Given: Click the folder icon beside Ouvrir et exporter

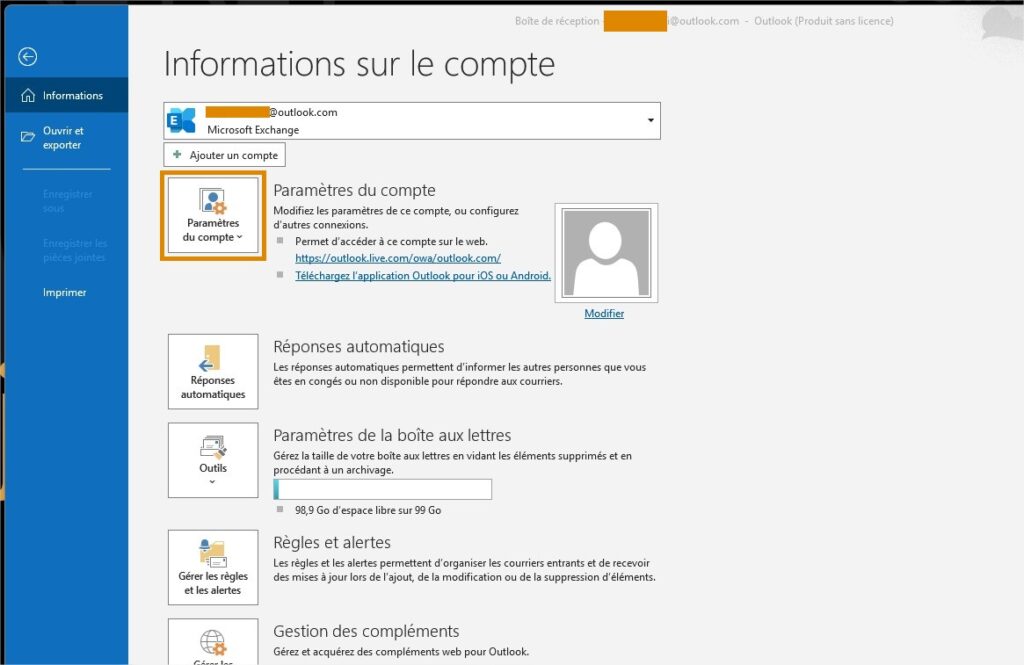Looking at the screenshot, I should [28, 136].
